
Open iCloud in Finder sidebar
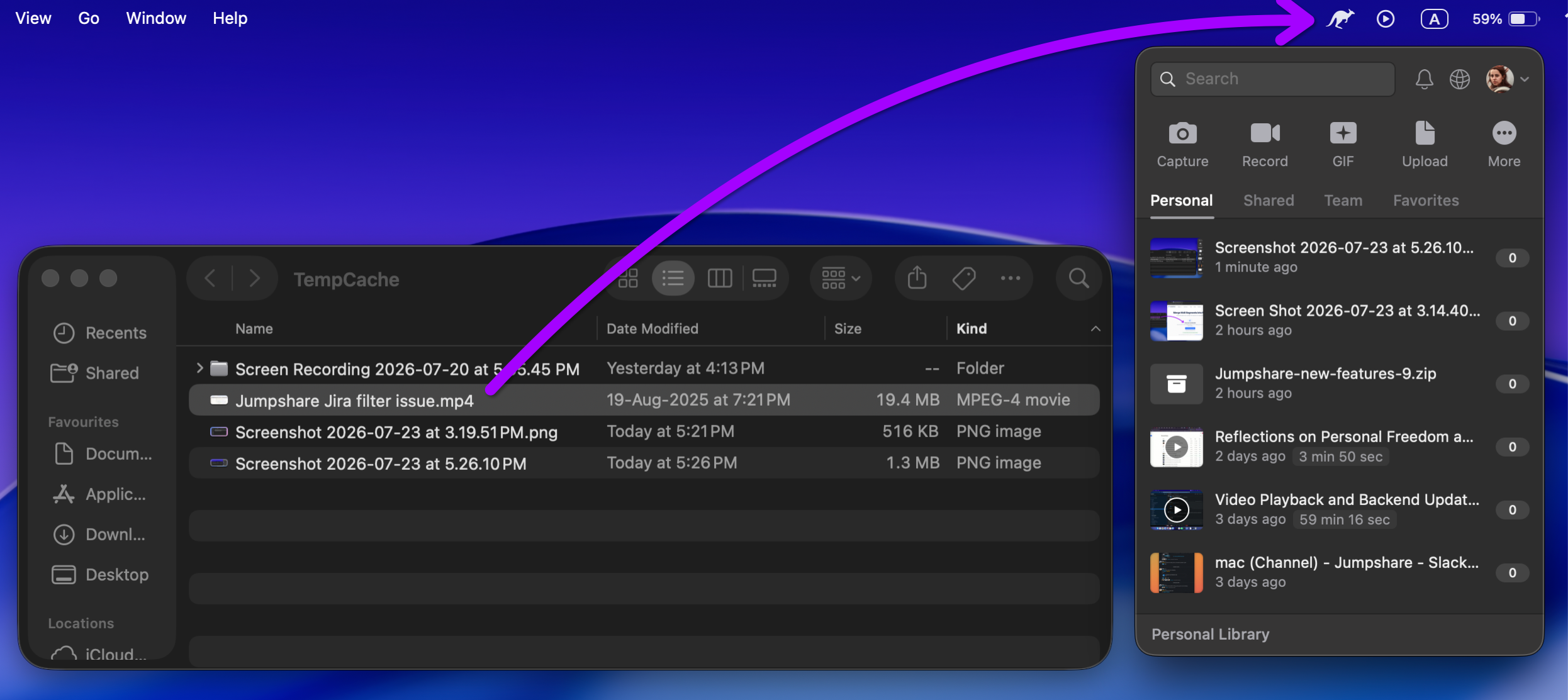click(99, 654)
